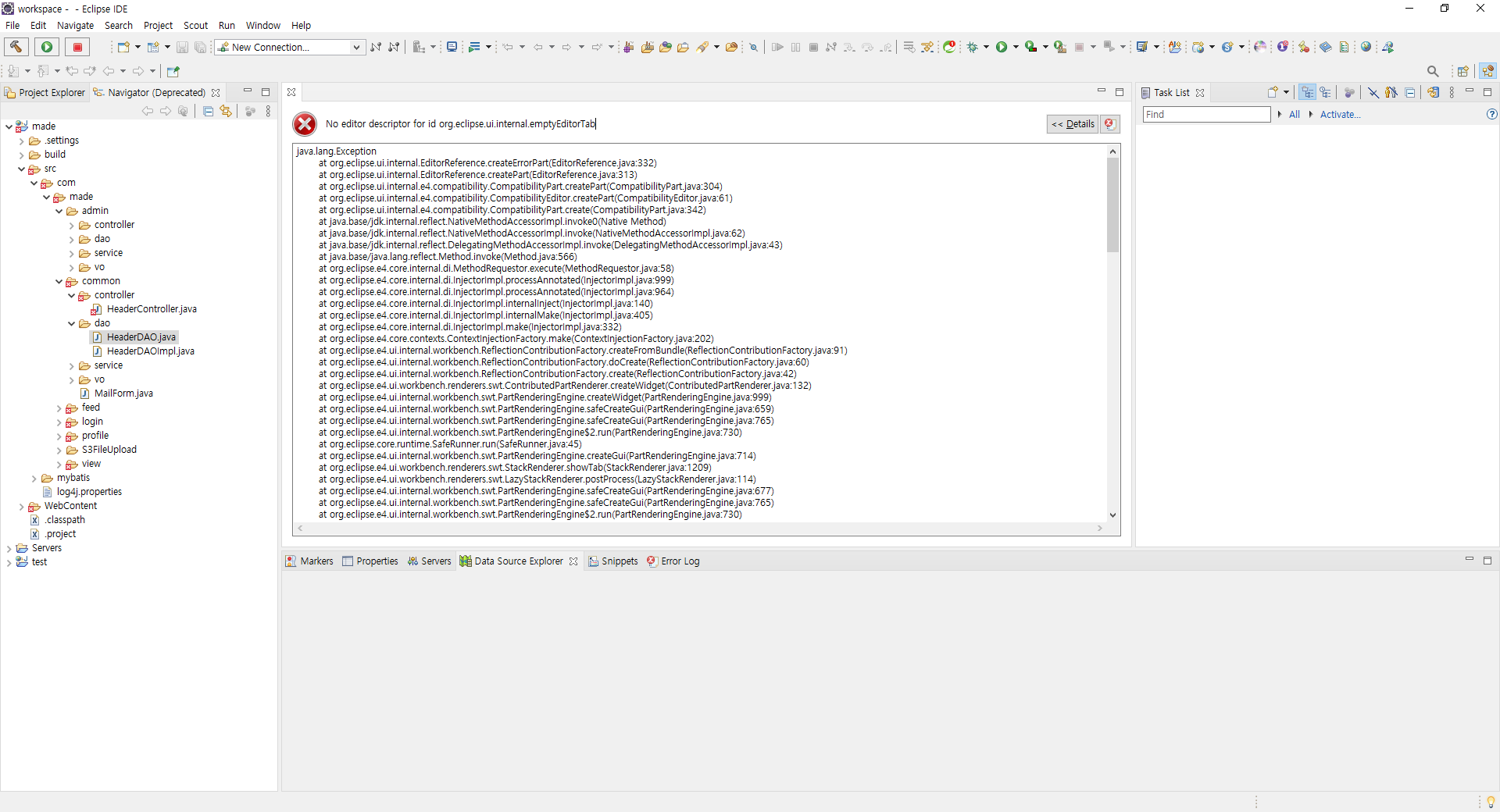Click the Coverage launch icon
Screen dimensions: 1500x812
pyautogui.click(x=1031, y=47)
